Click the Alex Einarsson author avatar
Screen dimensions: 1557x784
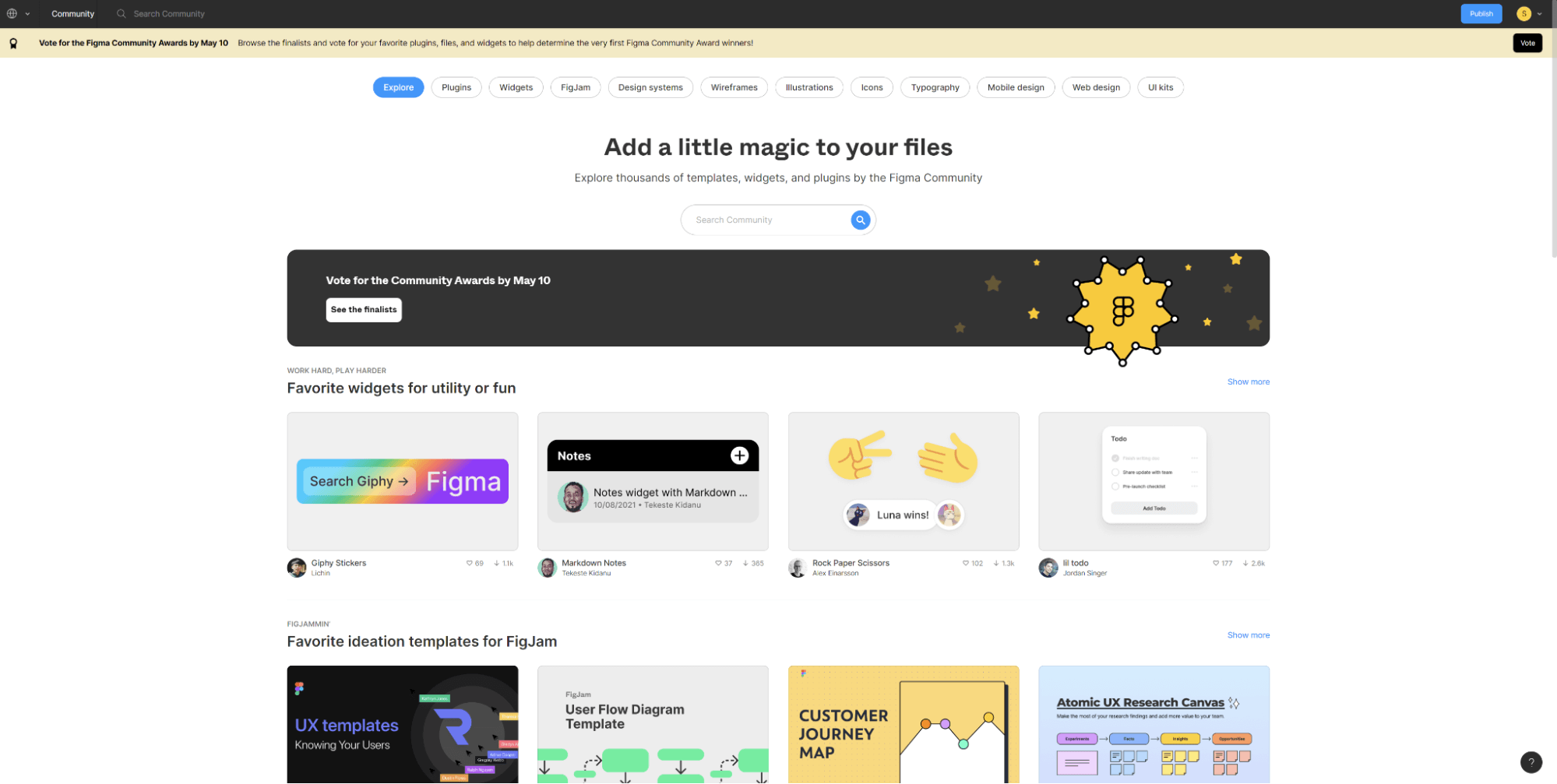pos(798,568)
